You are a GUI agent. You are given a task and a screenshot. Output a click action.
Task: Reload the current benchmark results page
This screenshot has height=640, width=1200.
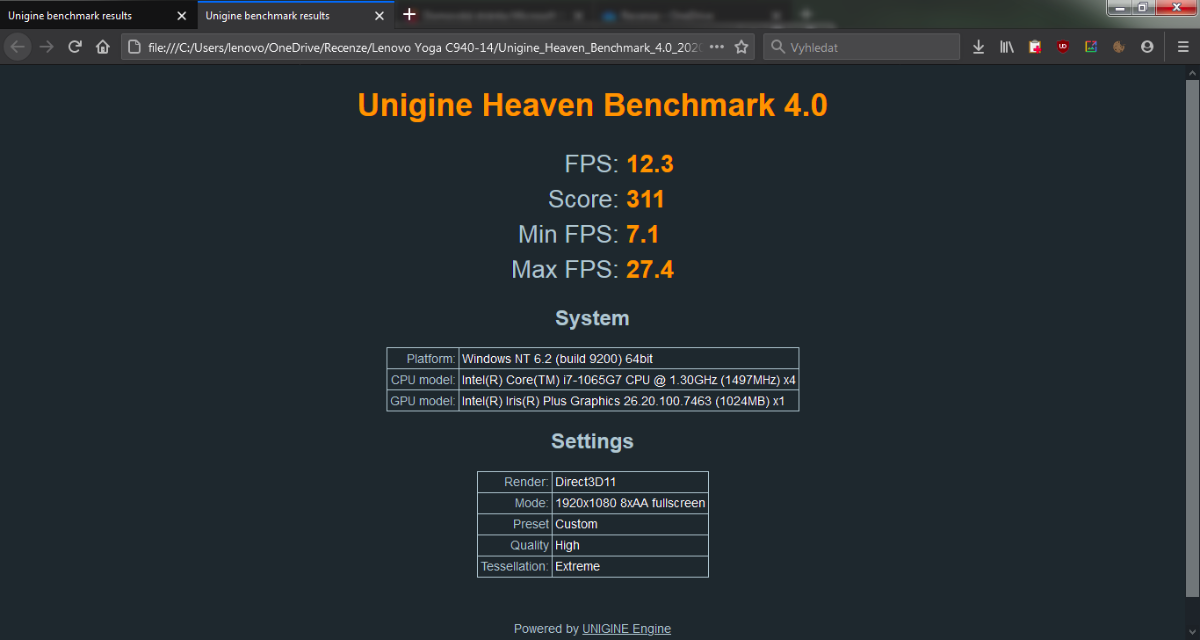pos(74,47)
